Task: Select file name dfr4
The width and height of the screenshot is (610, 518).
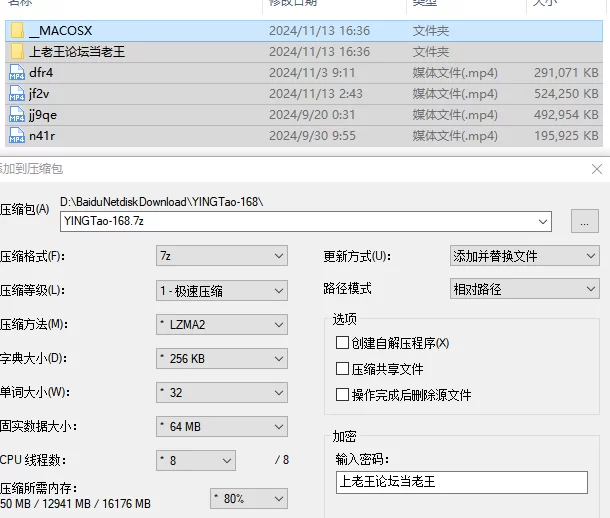Action: (41, 73)
